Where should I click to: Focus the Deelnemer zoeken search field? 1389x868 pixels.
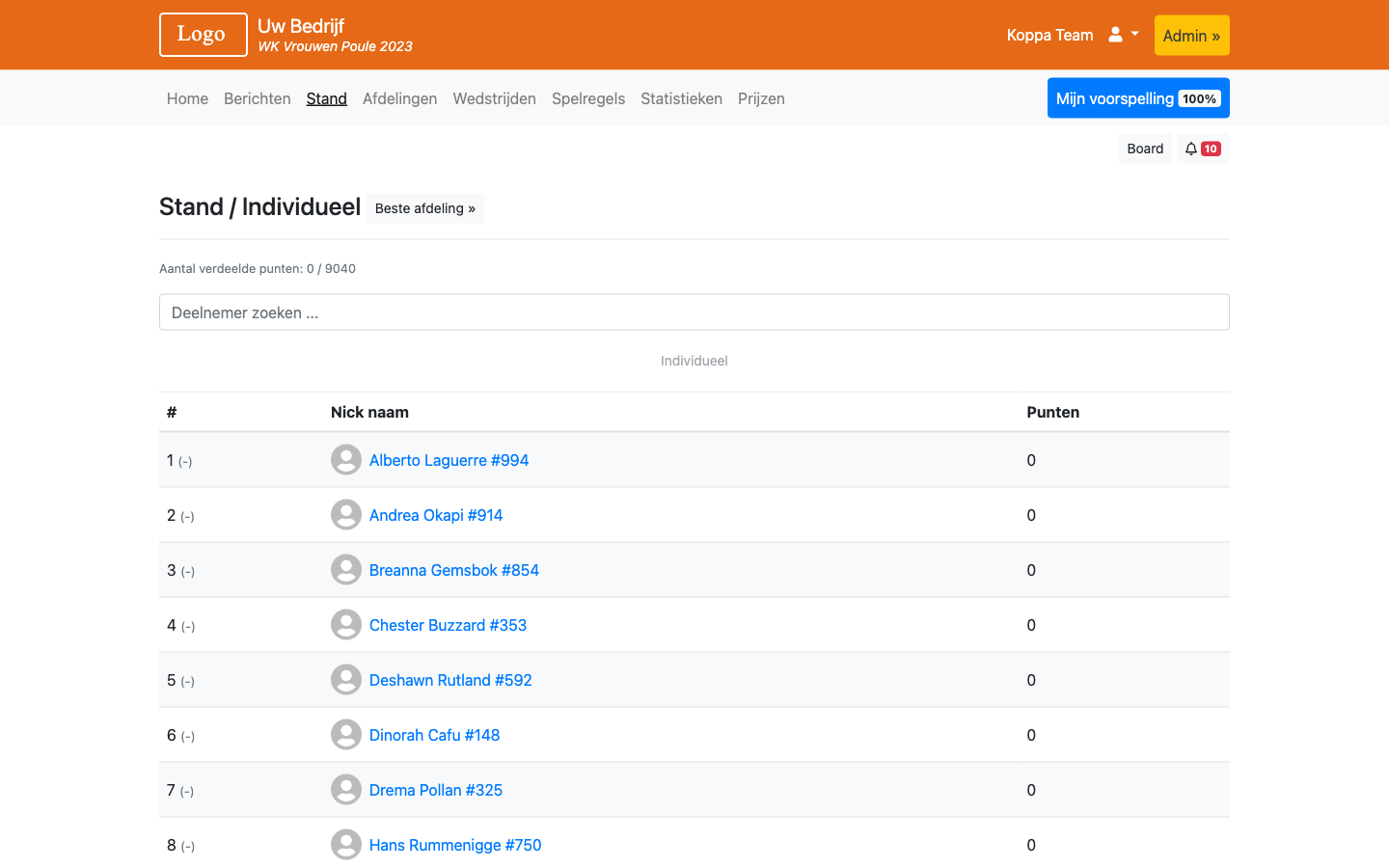pos(694,312)
